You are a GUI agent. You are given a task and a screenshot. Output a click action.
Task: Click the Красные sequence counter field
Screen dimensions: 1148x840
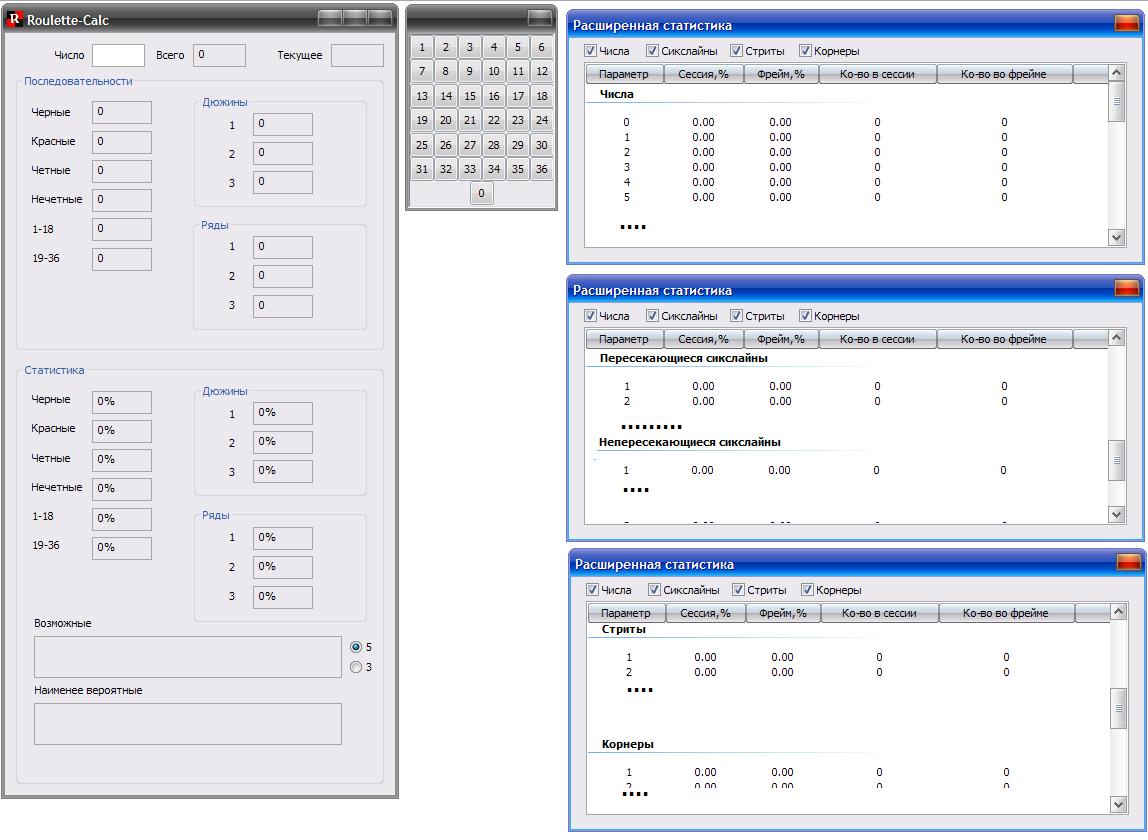pos(122,141)
